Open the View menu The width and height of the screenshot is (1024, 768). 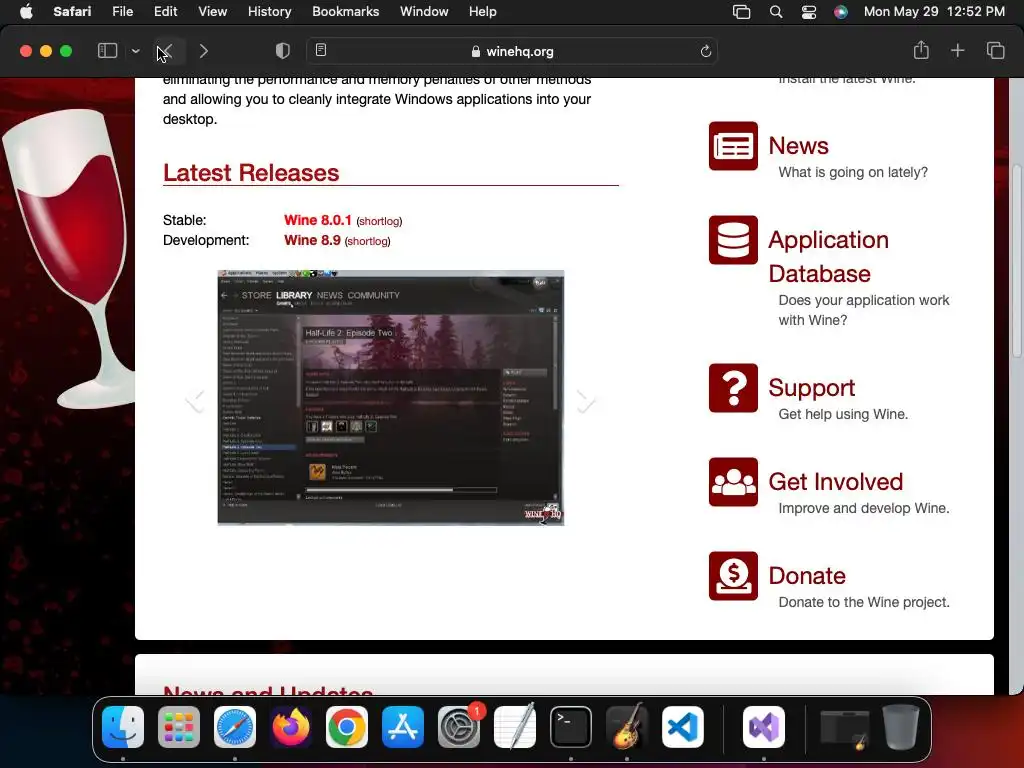[x=212, y=12]
